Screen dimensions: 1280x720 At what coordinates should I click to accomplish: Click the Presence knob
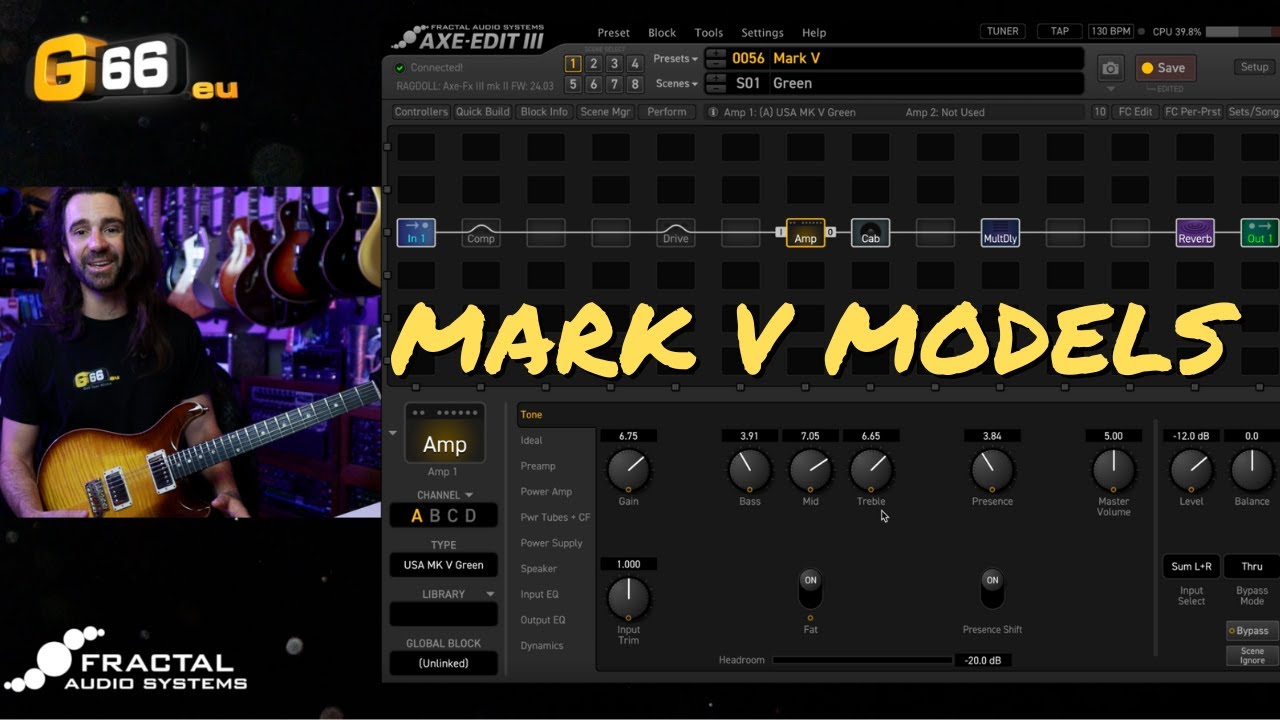point(992,469)
